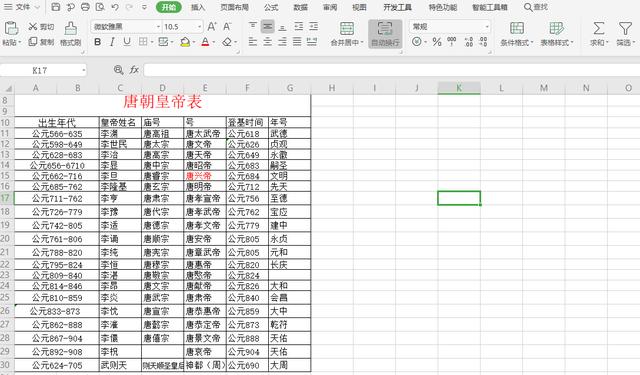Click the Redo arrow icon
640x375 pixels.
tap(129, 7)
